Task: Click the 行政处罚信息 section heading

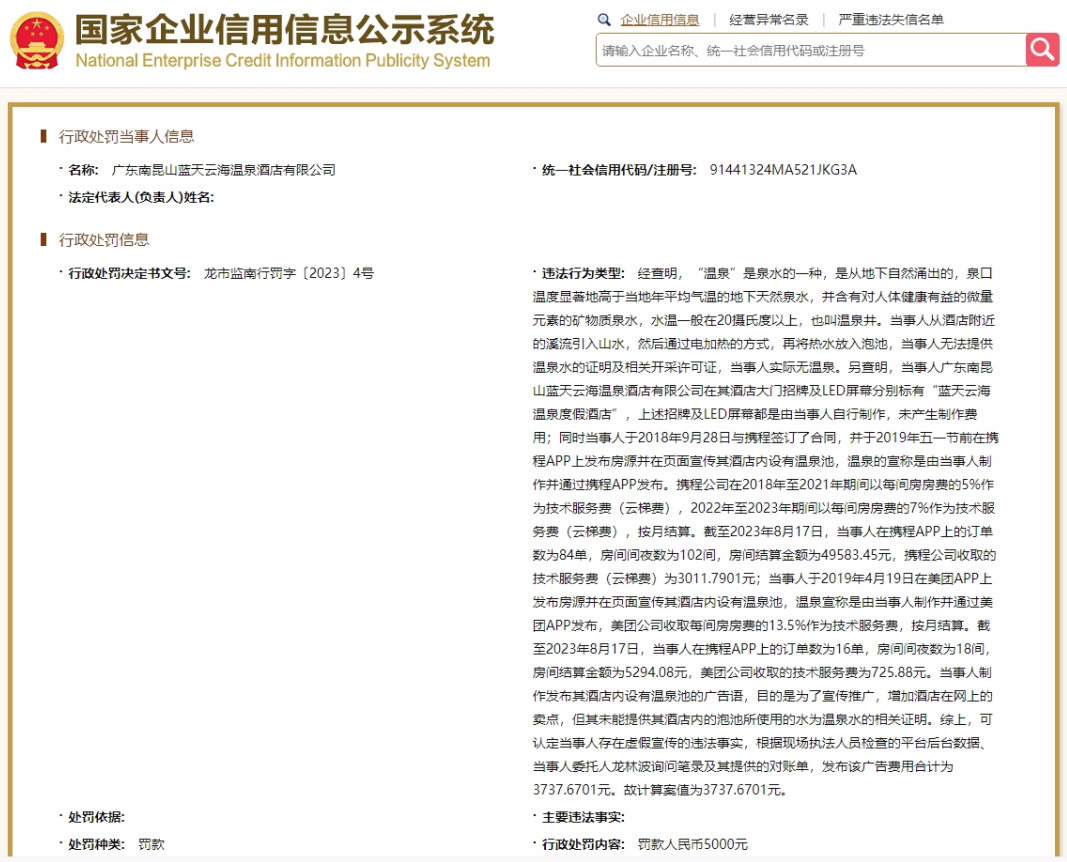Action: click(x=104, y=240)
